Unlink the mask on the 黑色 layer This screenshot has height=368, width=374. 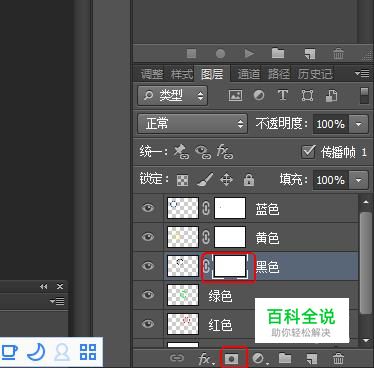(206, 266)
